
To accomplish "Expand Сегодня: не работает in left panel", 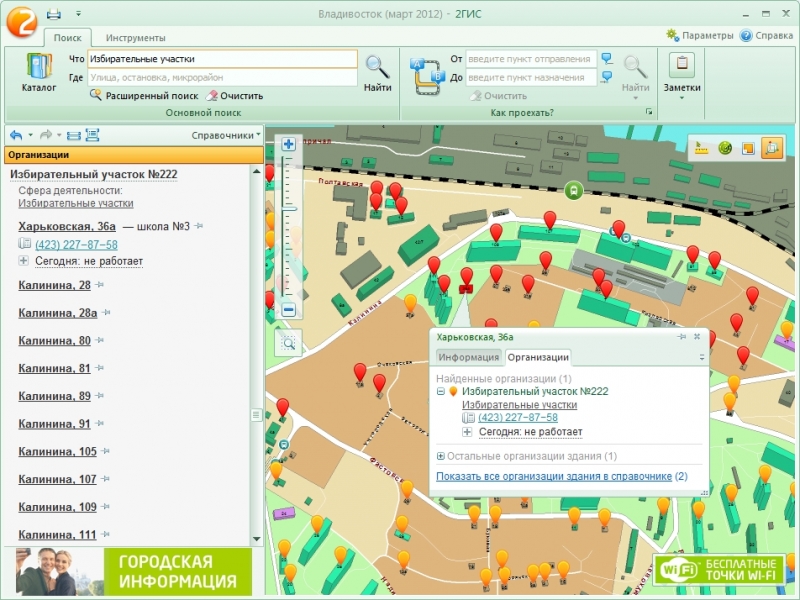I will (24, 261).
